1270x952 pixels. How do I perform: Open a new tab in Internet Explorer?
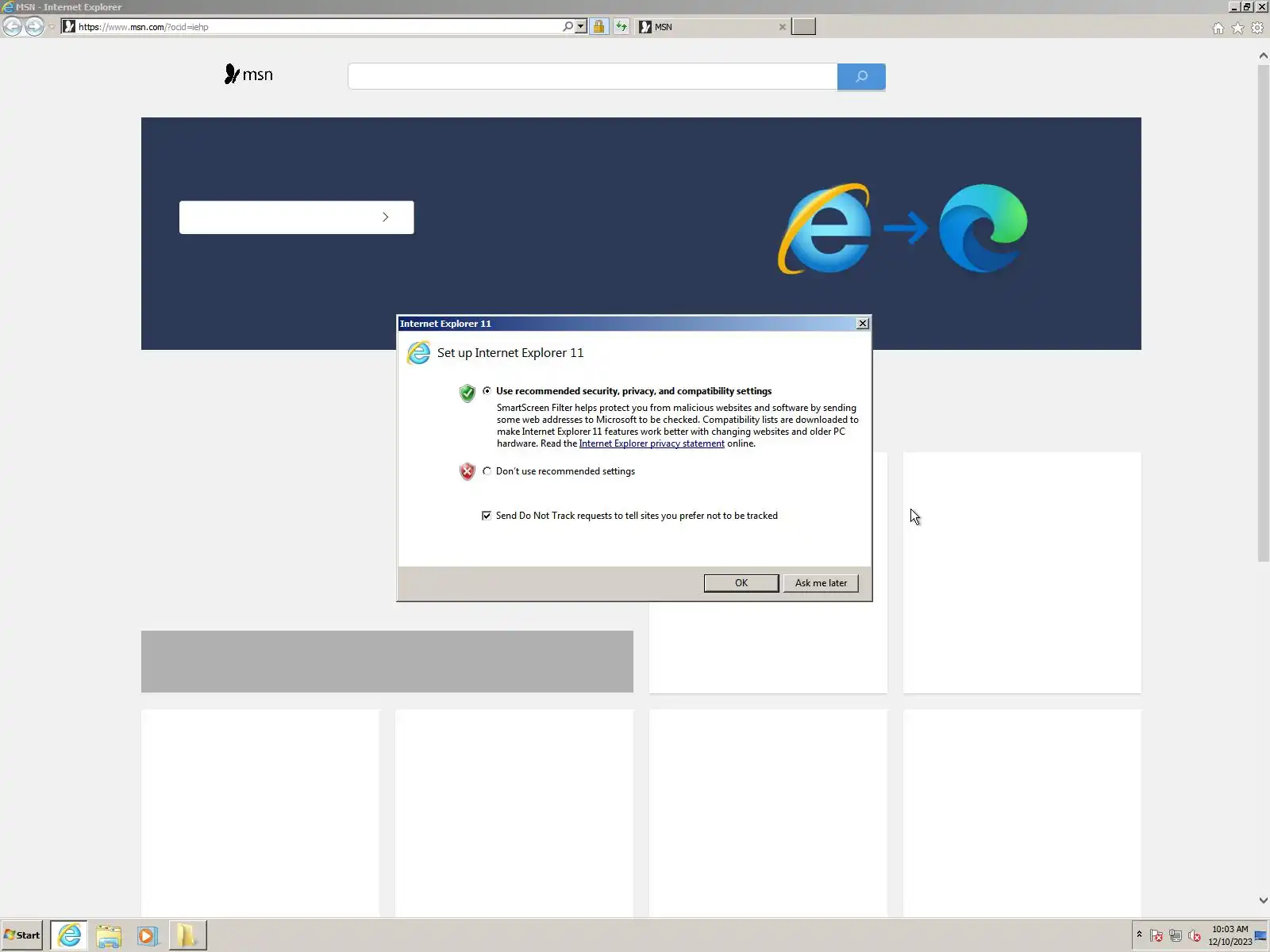tap(803, 26)
